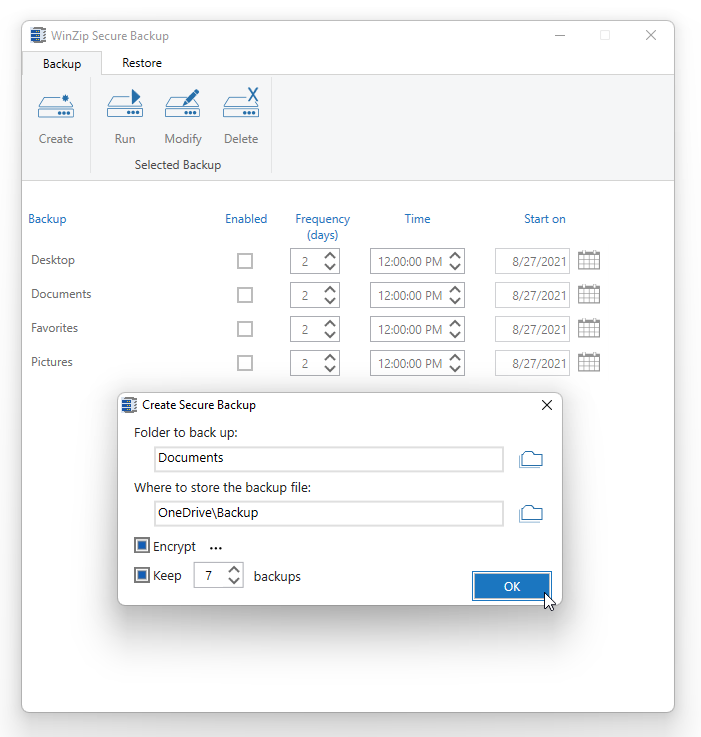Open calendar picker for Desktop row

point(589,260)
